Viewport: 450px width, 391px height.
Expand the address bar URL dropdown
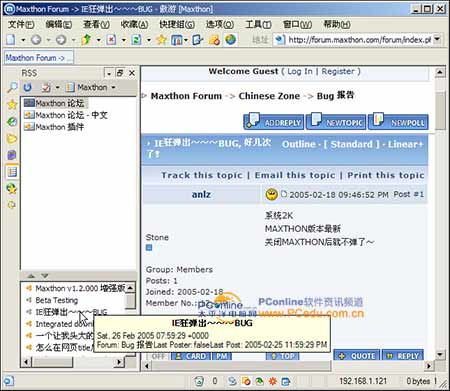[x=437, y=40]
